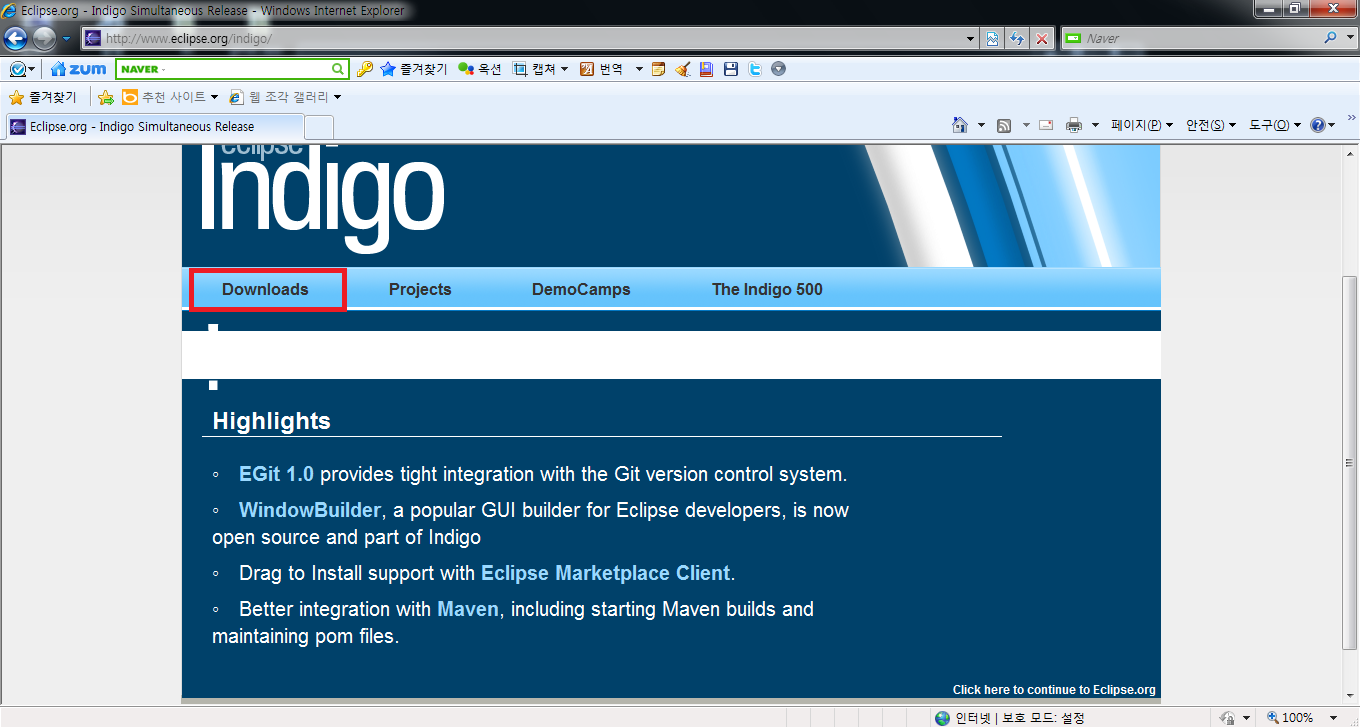Follow the Eclipse Marketplace Client link
Viewport: 1360px width, 728px height.
(605, 573)
